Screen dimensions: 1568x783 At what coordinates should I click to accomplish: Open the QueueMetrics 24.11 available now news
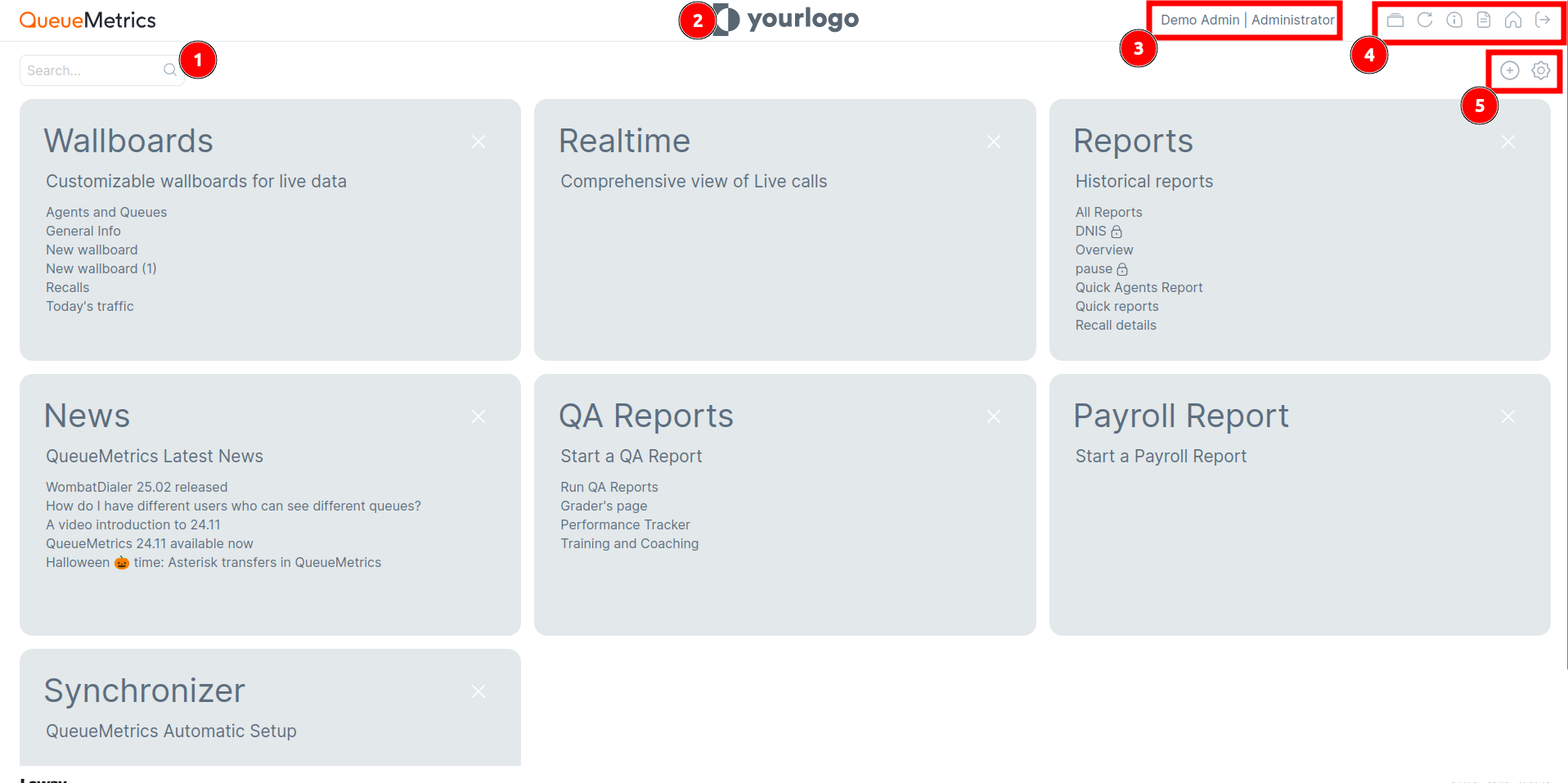(150, 543)
